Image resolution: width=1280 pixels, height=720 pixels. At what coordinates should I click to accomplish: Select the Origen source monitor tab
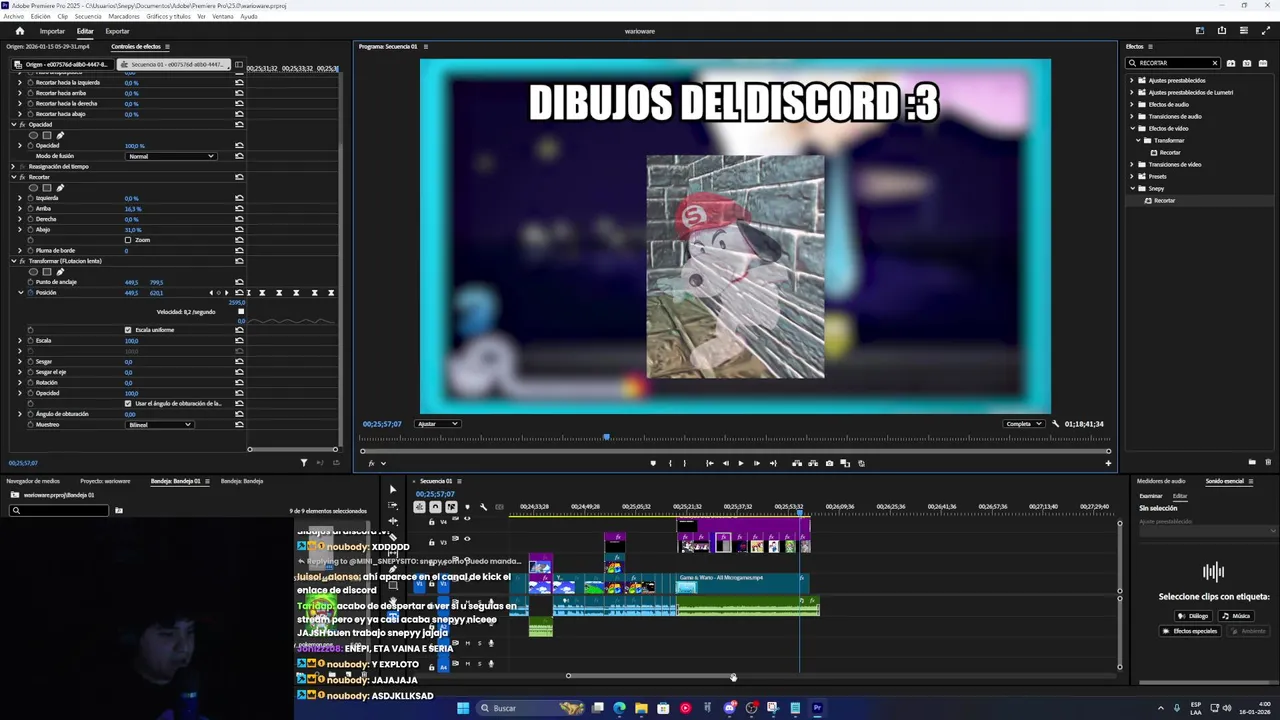coord(47,46)
